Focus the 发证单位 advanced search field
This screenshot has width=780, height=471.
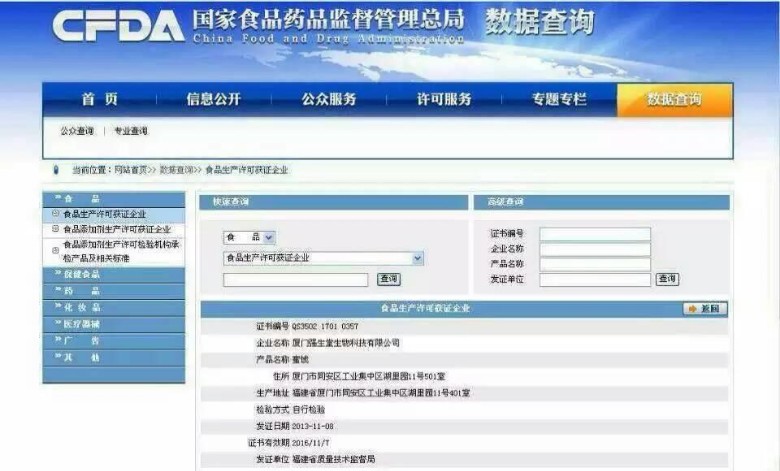click(595, 280)
